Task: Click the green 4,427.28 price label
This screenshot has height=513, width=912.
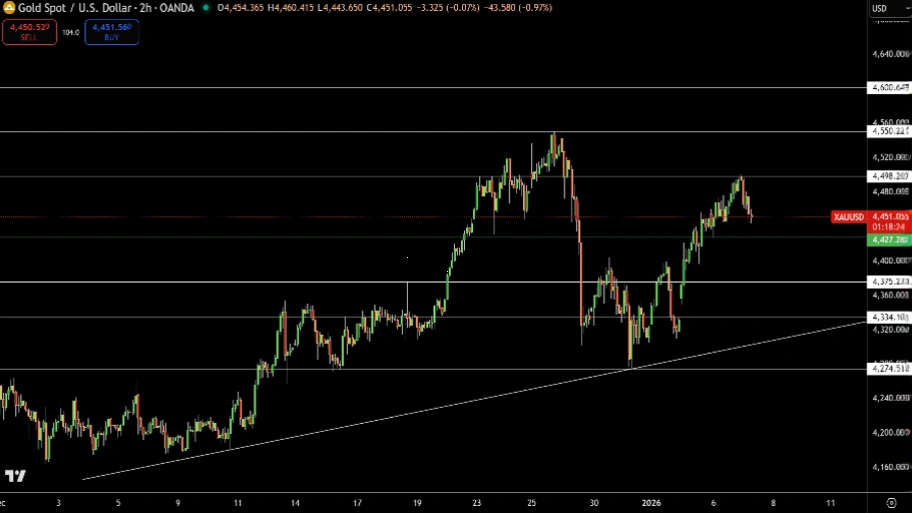Action: pyautogui.click(x=889, y=240)
